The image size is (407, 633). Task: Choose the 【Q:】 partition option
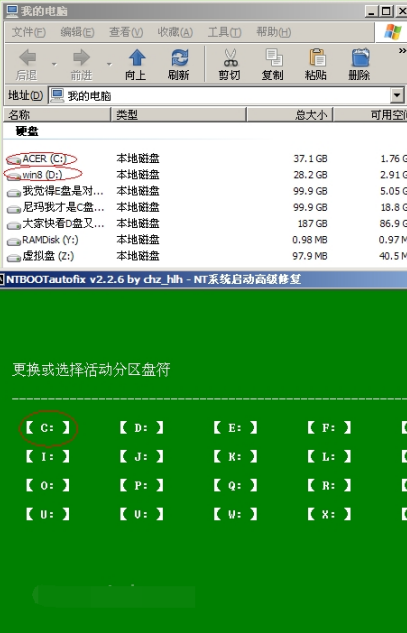pyautogui.click(x=235, y=485)
